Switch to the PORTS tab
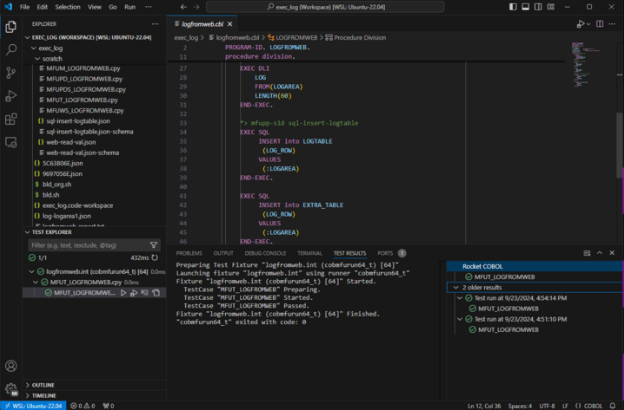Image resolution: width=624 pixels, height=410 pixels. point(385,253)
